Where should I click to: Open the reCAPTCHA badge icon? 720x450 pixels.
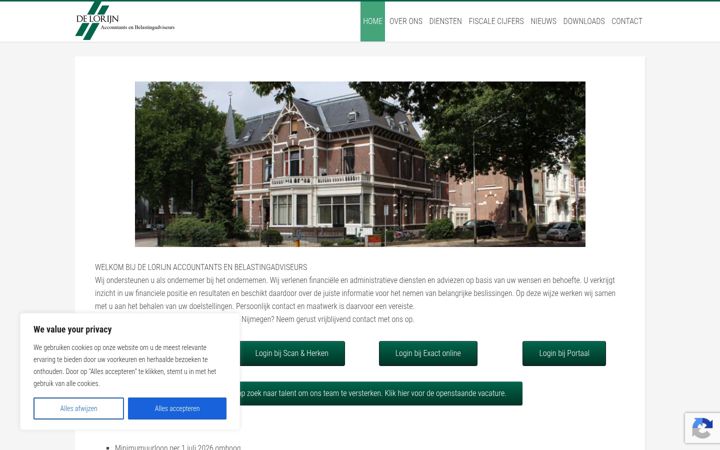coord(702,428)
